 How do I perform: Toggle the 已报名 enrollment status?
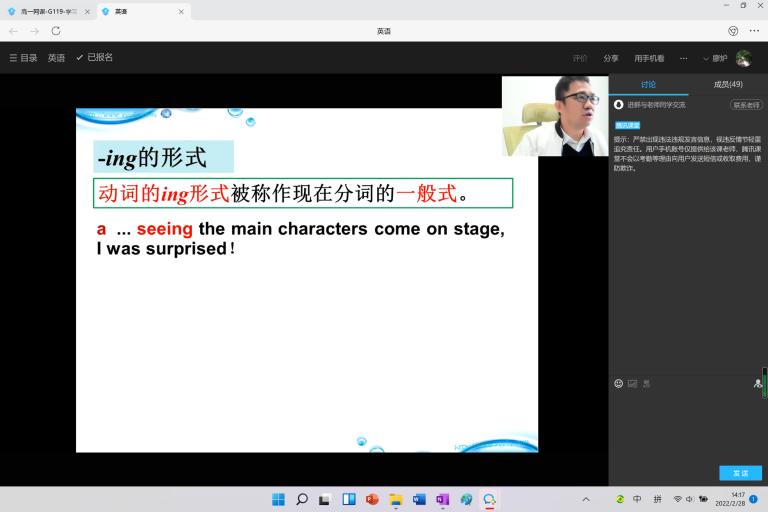tap(95, 58)
